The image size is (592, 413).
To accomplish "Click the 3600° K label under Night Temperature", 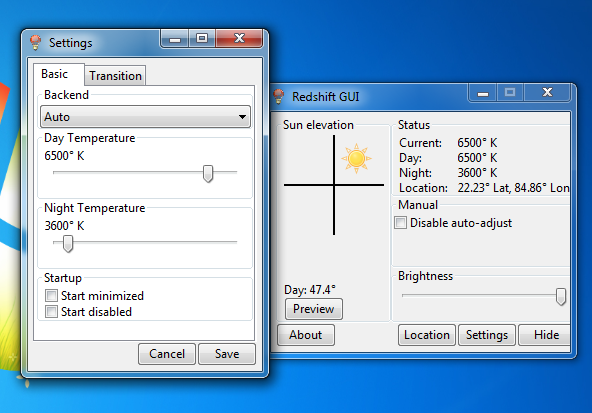I will coord(64,226).
